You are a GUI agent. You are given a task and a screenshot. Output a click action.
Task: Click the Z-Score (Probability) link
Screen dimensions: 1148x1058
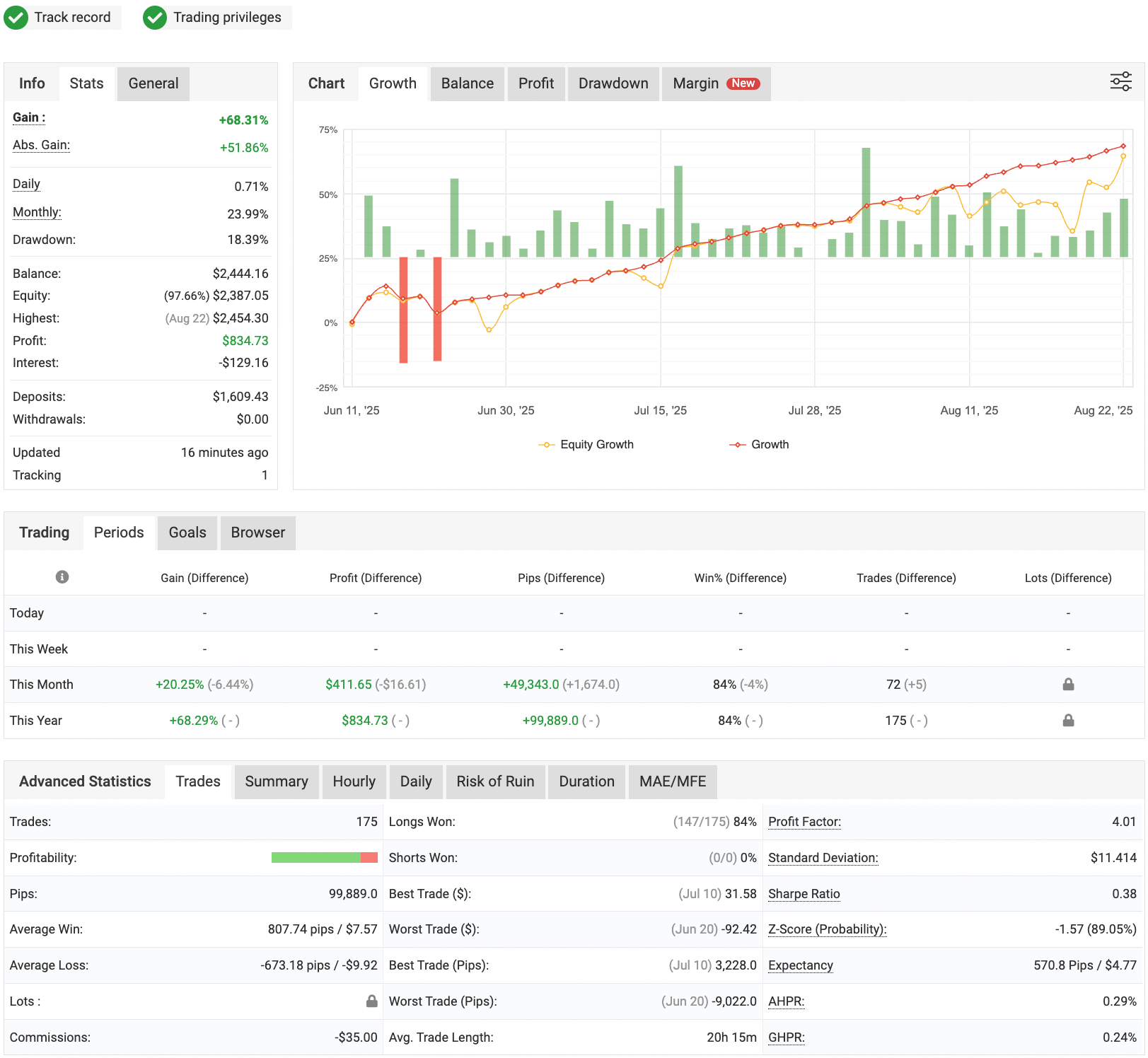coord(827,929)
